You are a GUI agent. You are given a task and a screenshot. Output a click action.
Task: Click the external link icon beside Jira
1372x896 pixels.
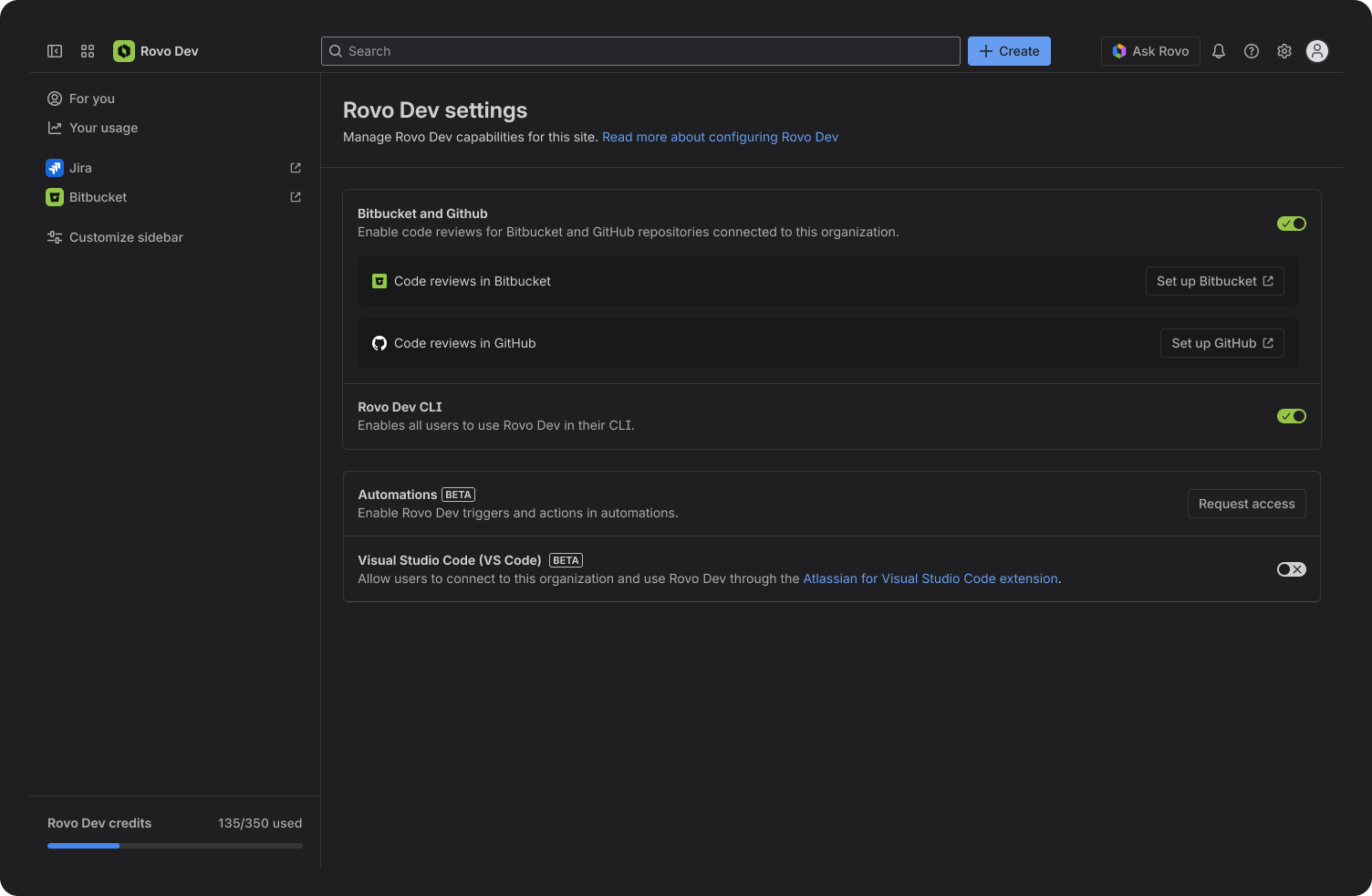(x=296, y=168)
